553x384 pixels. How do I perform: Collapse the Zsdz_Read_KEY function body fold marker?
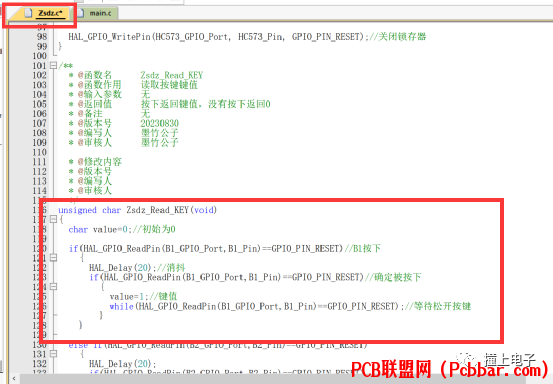[x=53, y=219]
